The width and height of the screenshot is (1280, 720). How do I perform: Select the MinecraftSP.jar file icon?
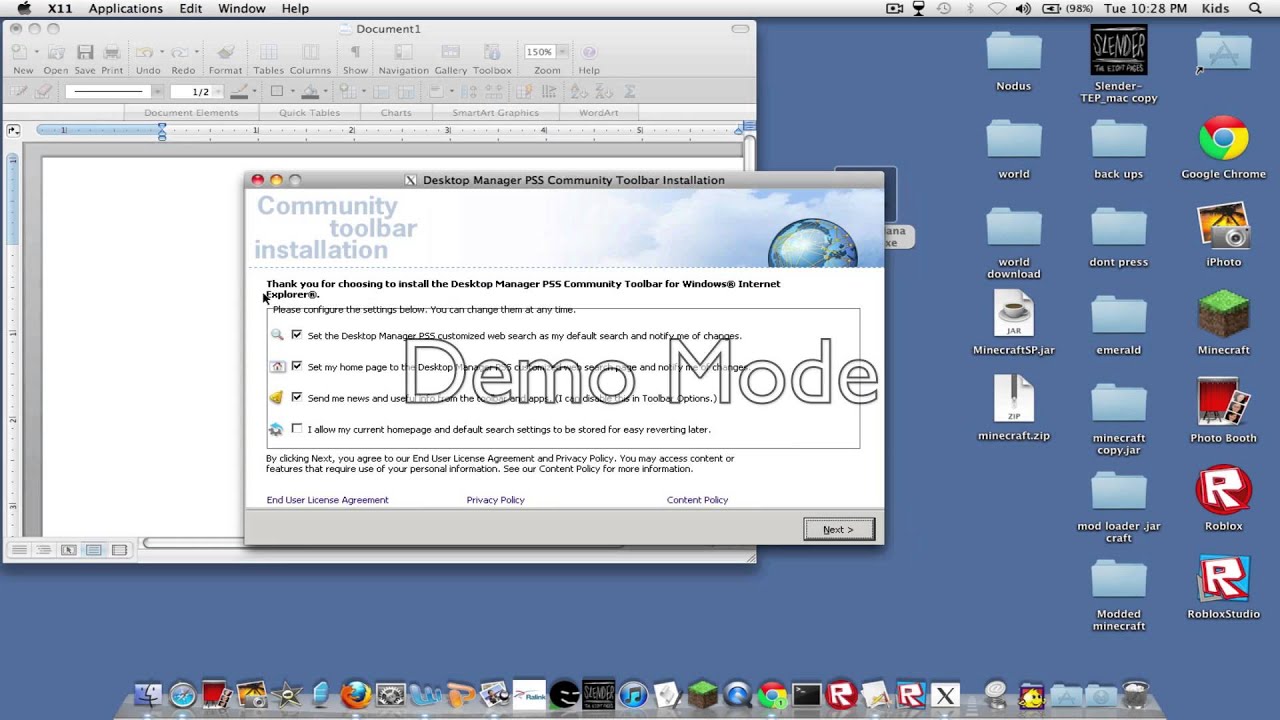click(1014, 315)
